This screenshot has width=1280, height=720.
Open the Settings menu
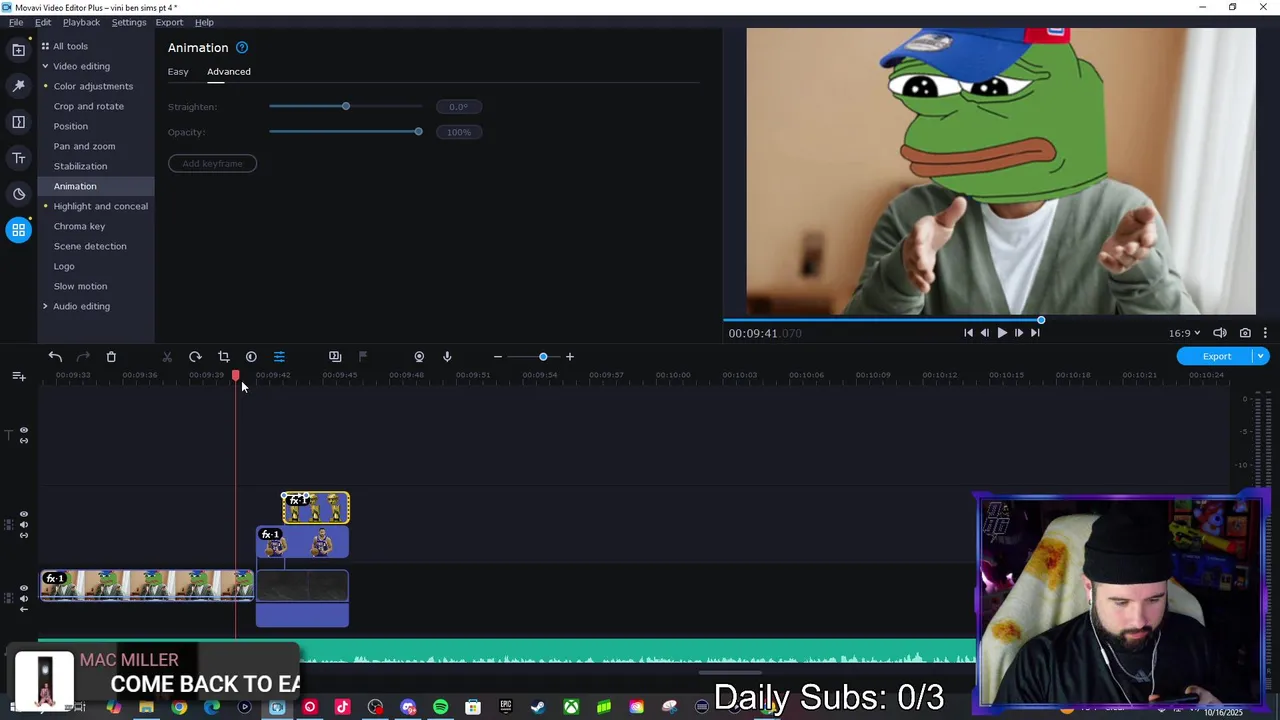point(129,22)
